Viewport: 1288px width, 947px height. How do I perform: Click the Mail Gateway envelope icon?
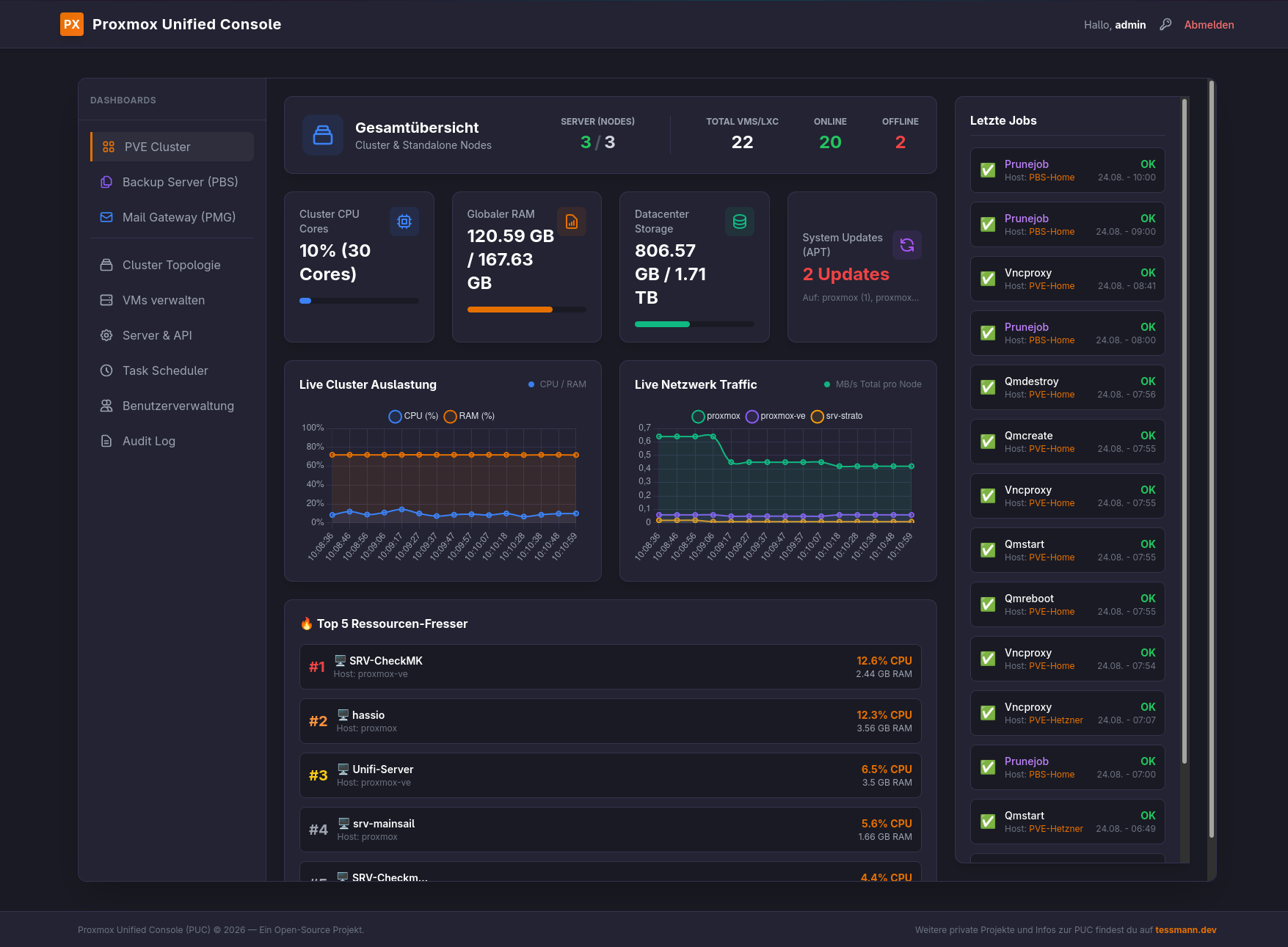point(106,217)
